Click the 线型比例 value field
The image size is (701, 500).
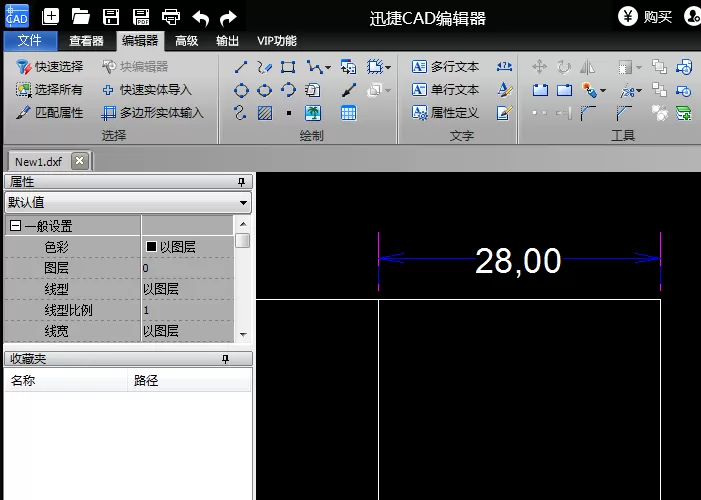tap(188, 310)
